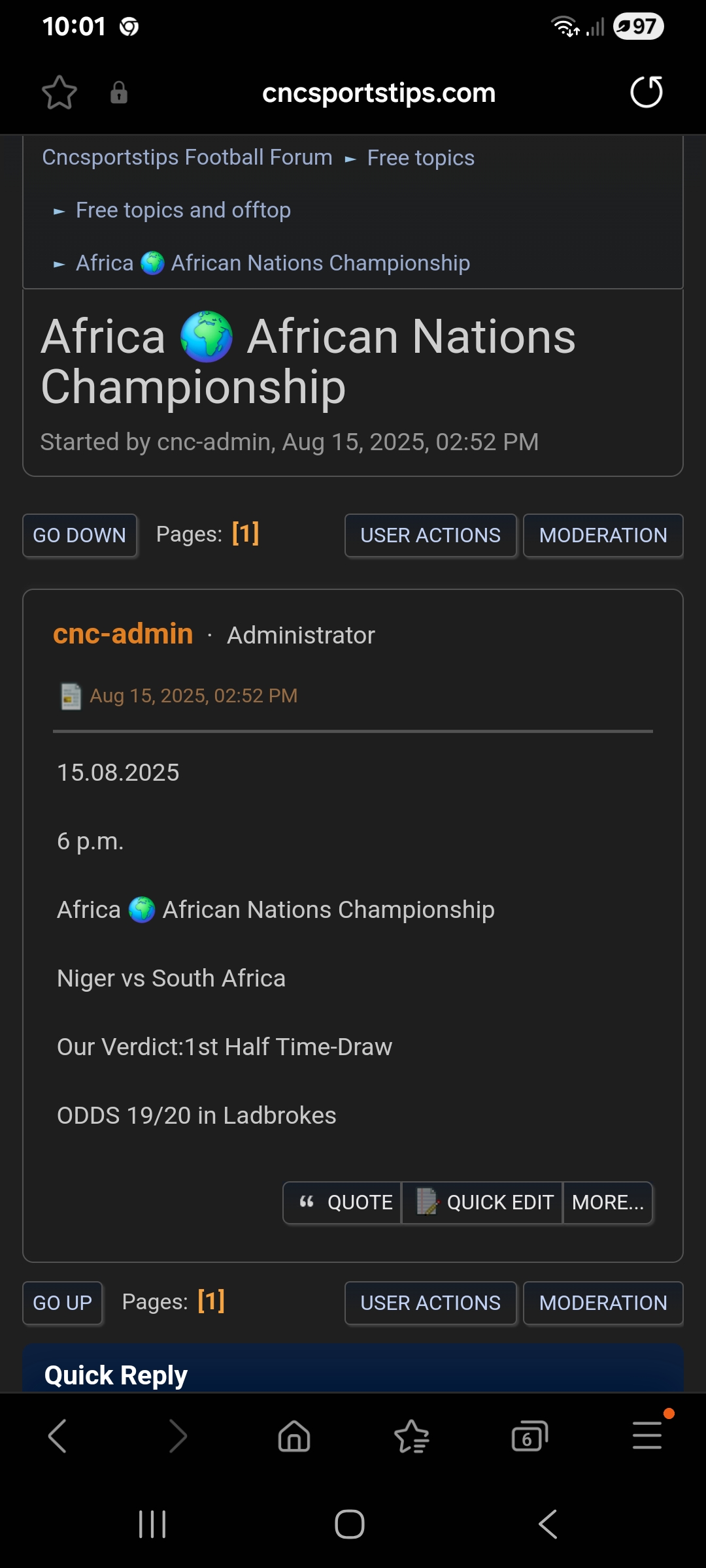
Task: Open the USER ACTIONS menu at top
Action: point(430,536)
